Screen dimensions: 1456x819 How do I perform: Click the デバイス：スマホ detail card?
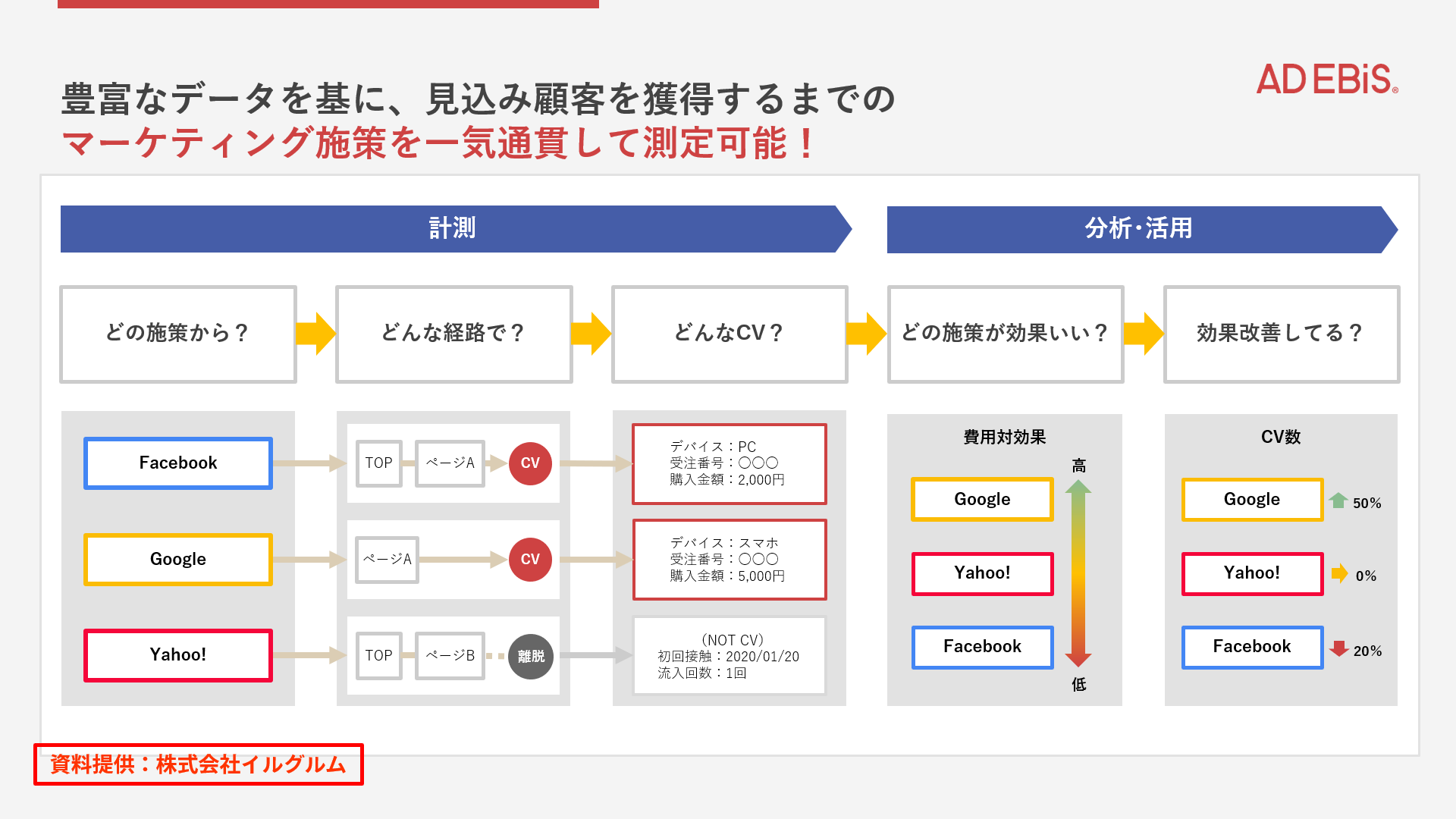point(730,560)
